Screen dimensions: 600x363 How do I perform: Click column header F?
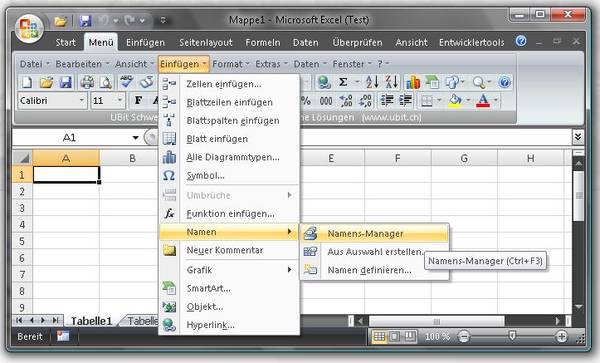[x=398, y=158]
